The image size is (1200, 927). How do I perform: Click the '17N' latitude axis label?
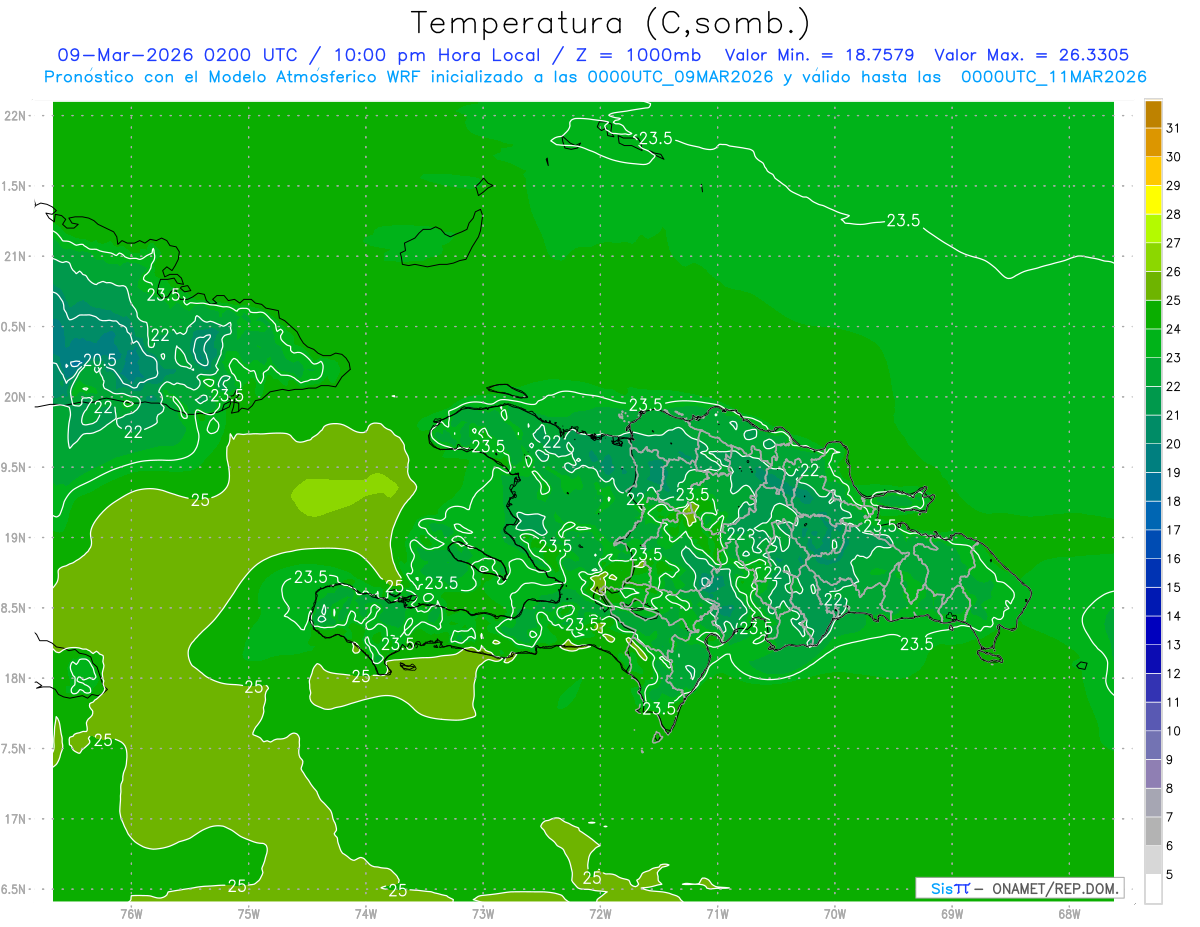[x=15, y=819]
